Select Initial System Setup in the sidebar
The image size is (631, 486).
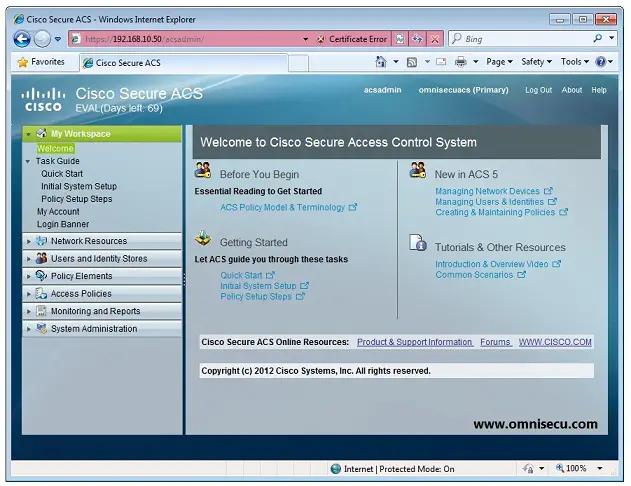tap(79, 186)
